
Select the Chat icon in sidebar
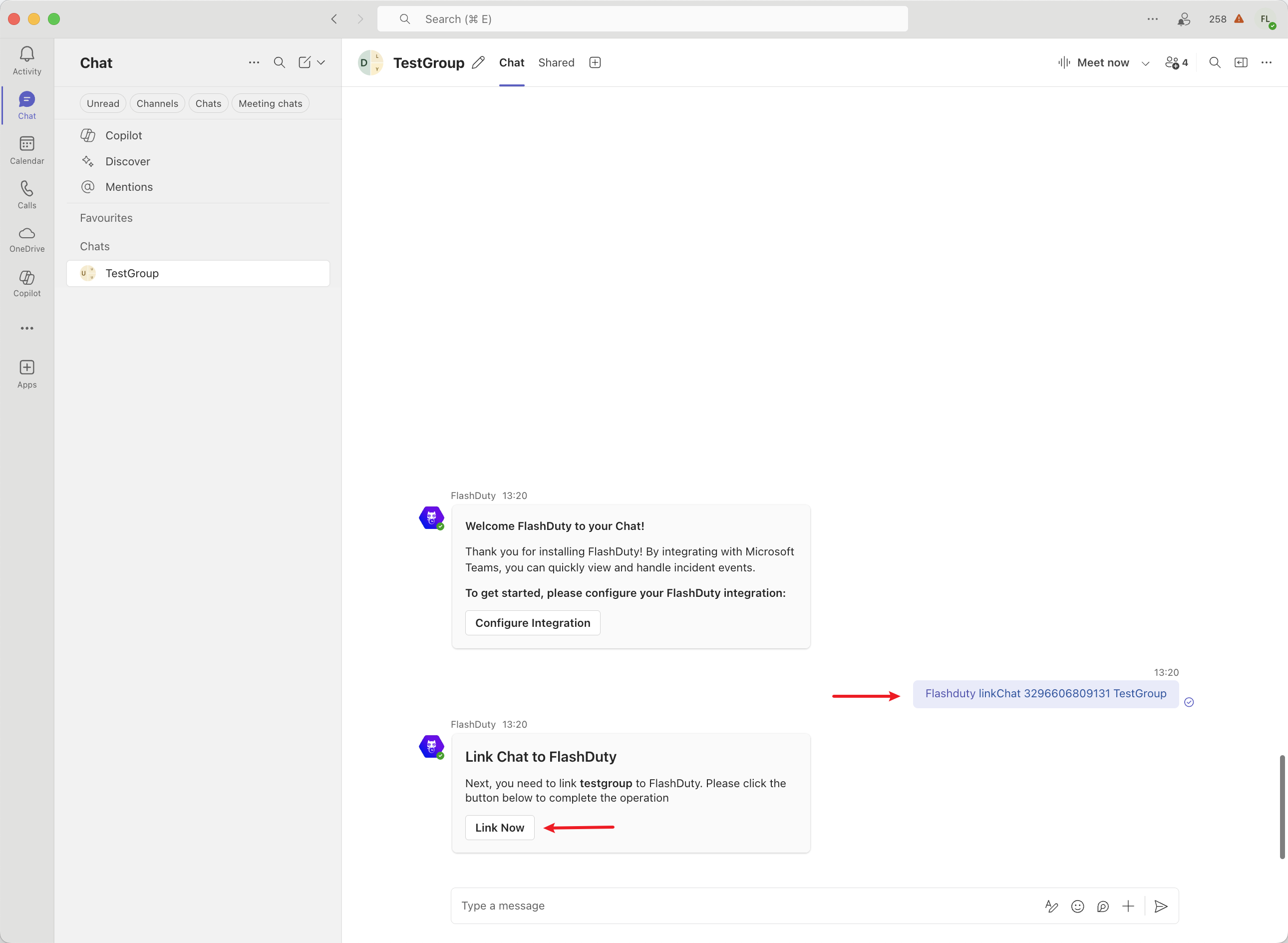tap(27, 105)
